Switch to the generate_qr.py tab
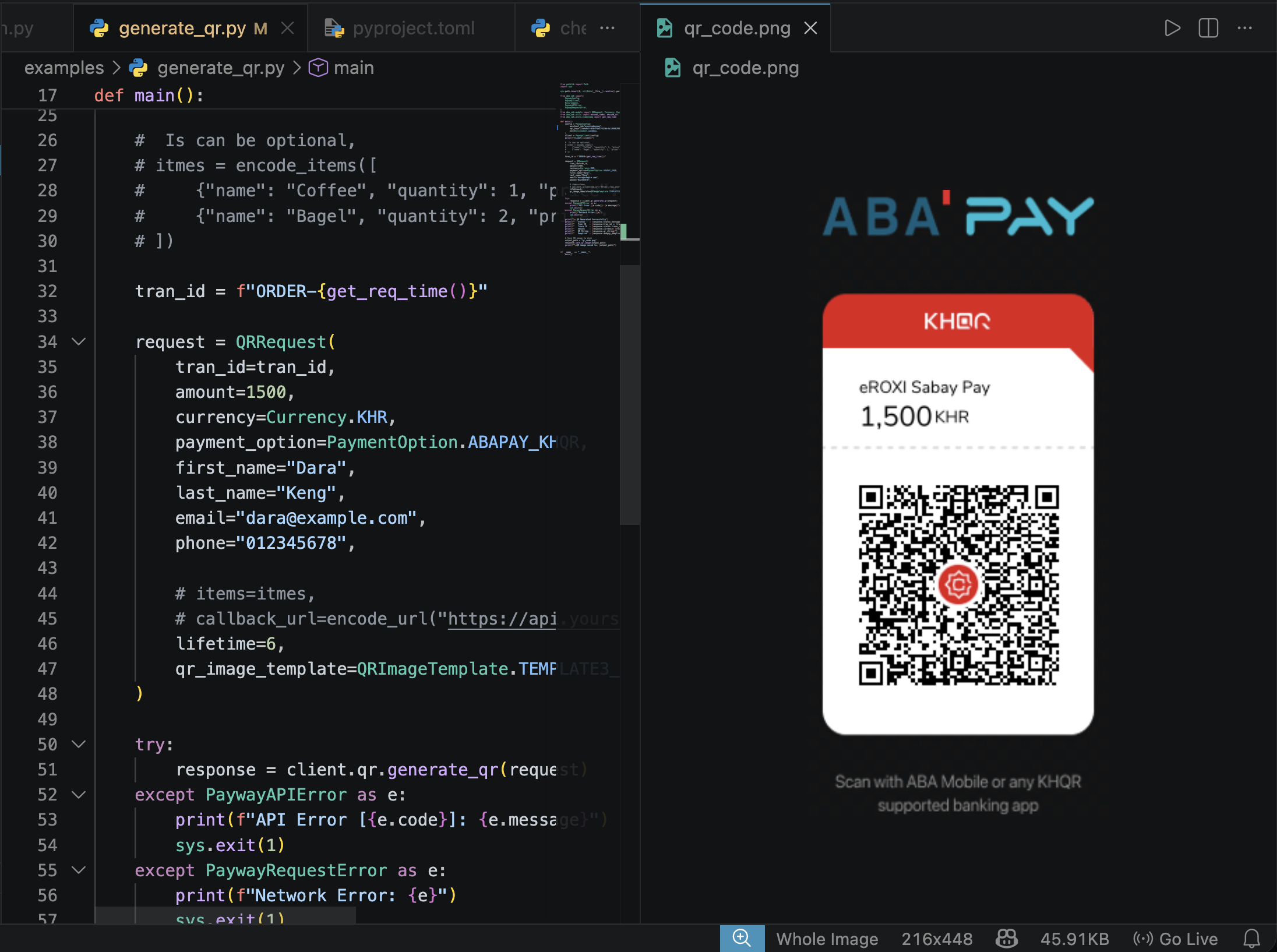1277x952 pixels. pos(191,28)
